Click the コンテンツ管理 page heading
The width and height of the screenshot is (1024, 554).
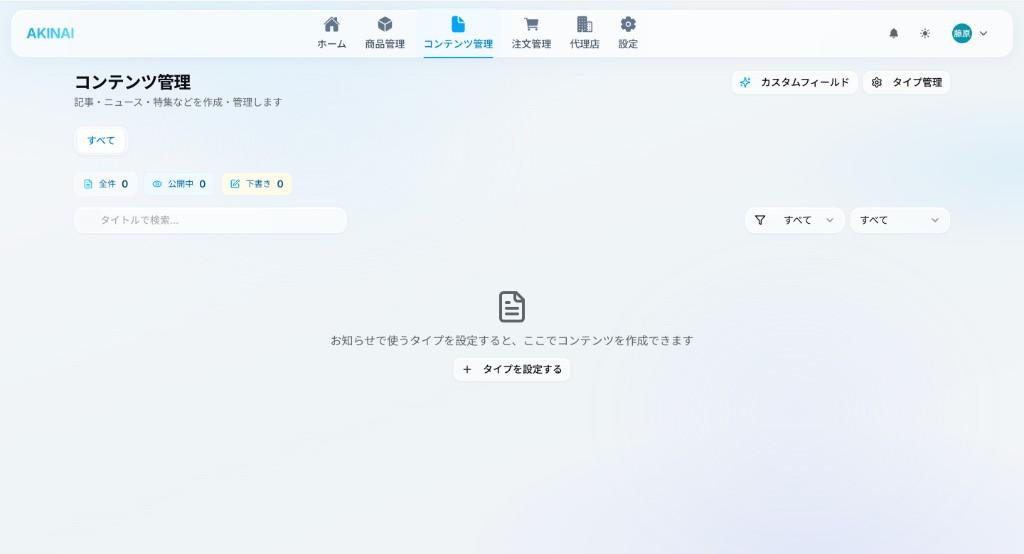133,82
